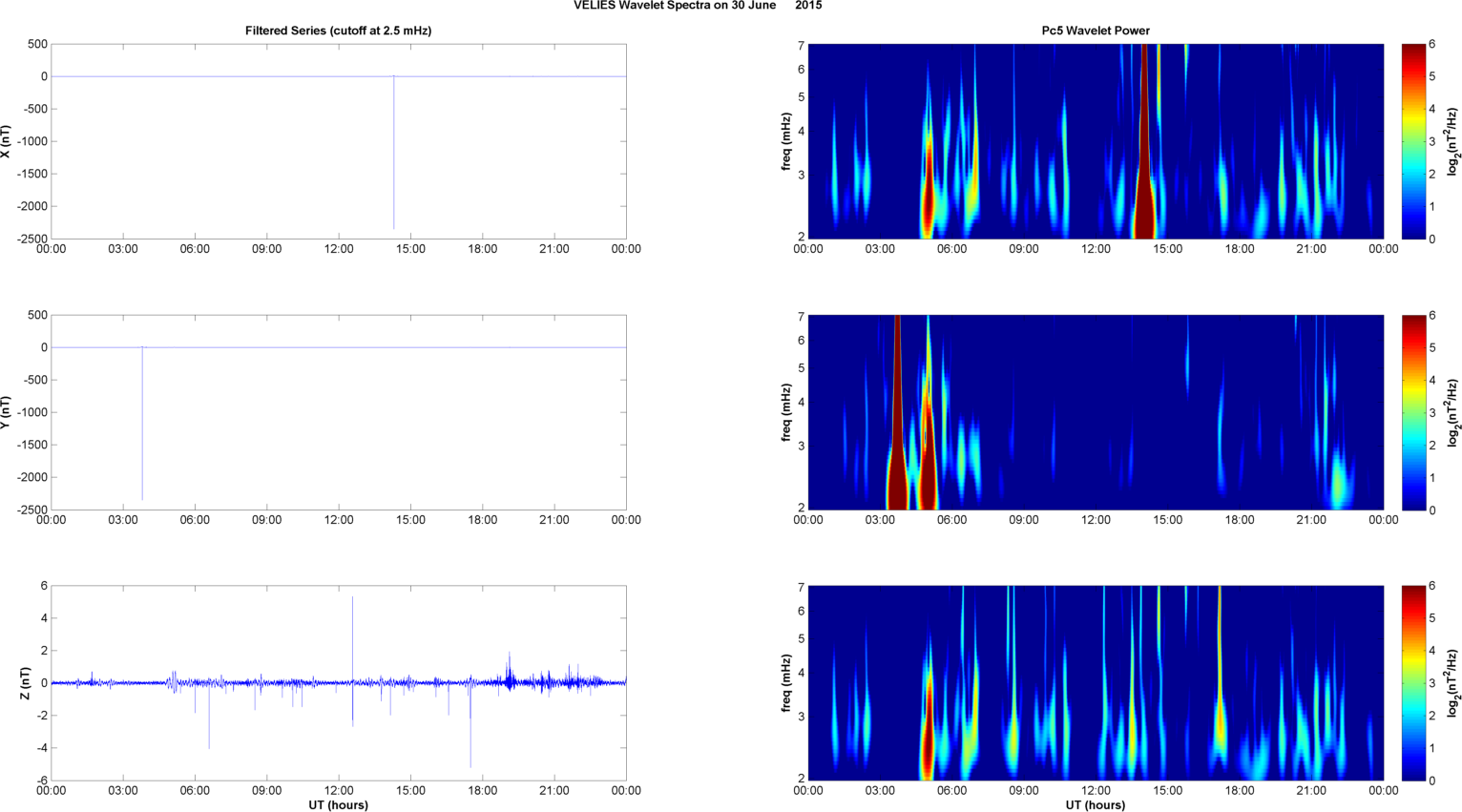
Task: Click the bottom spectrogram's color bar
Action: point(1413,683)
